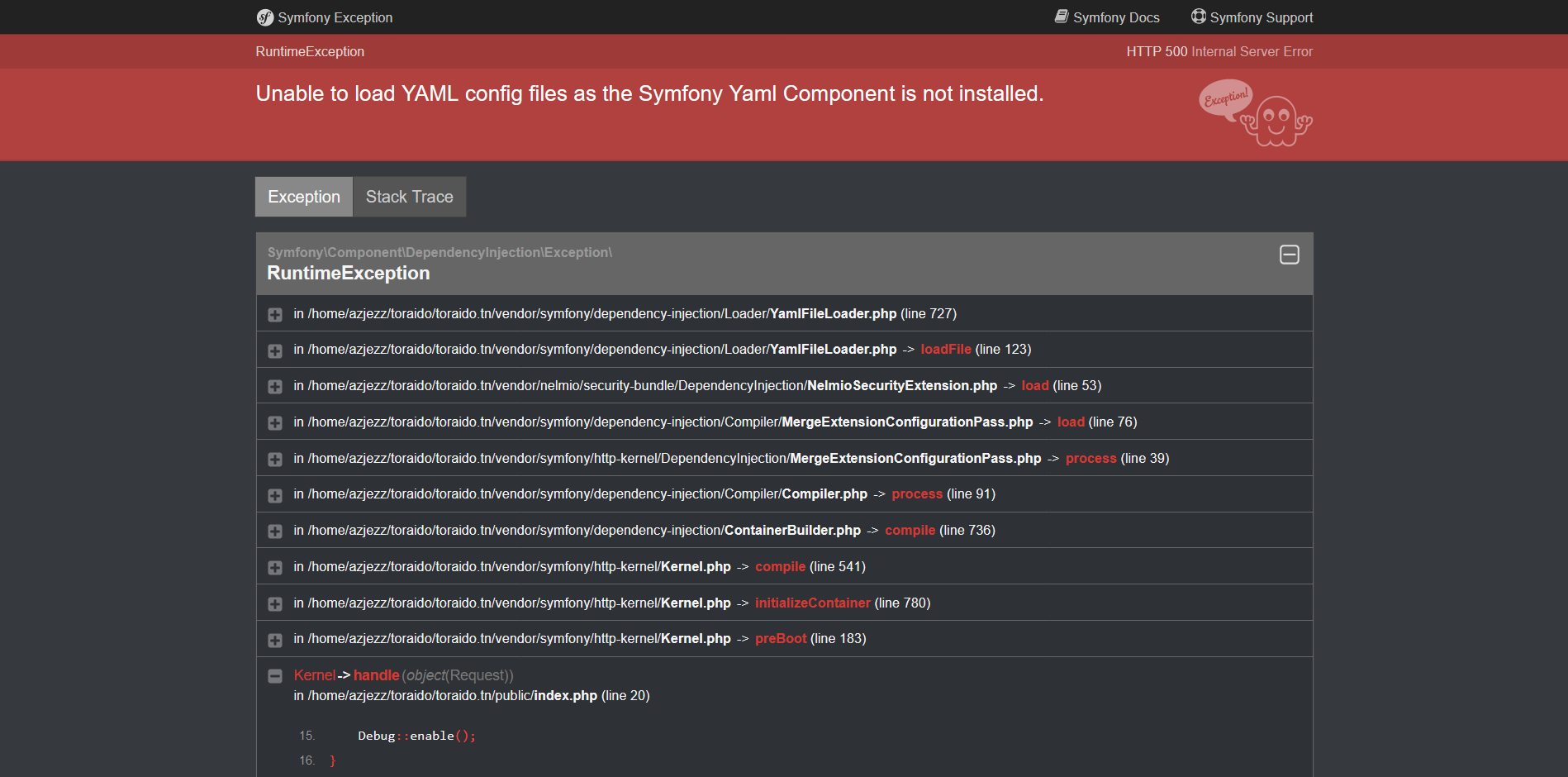The height and width of the screenshot is (777, 1568).
Task: Expand Compiler.php process line 91 row
Action: [x=275, y=495]
